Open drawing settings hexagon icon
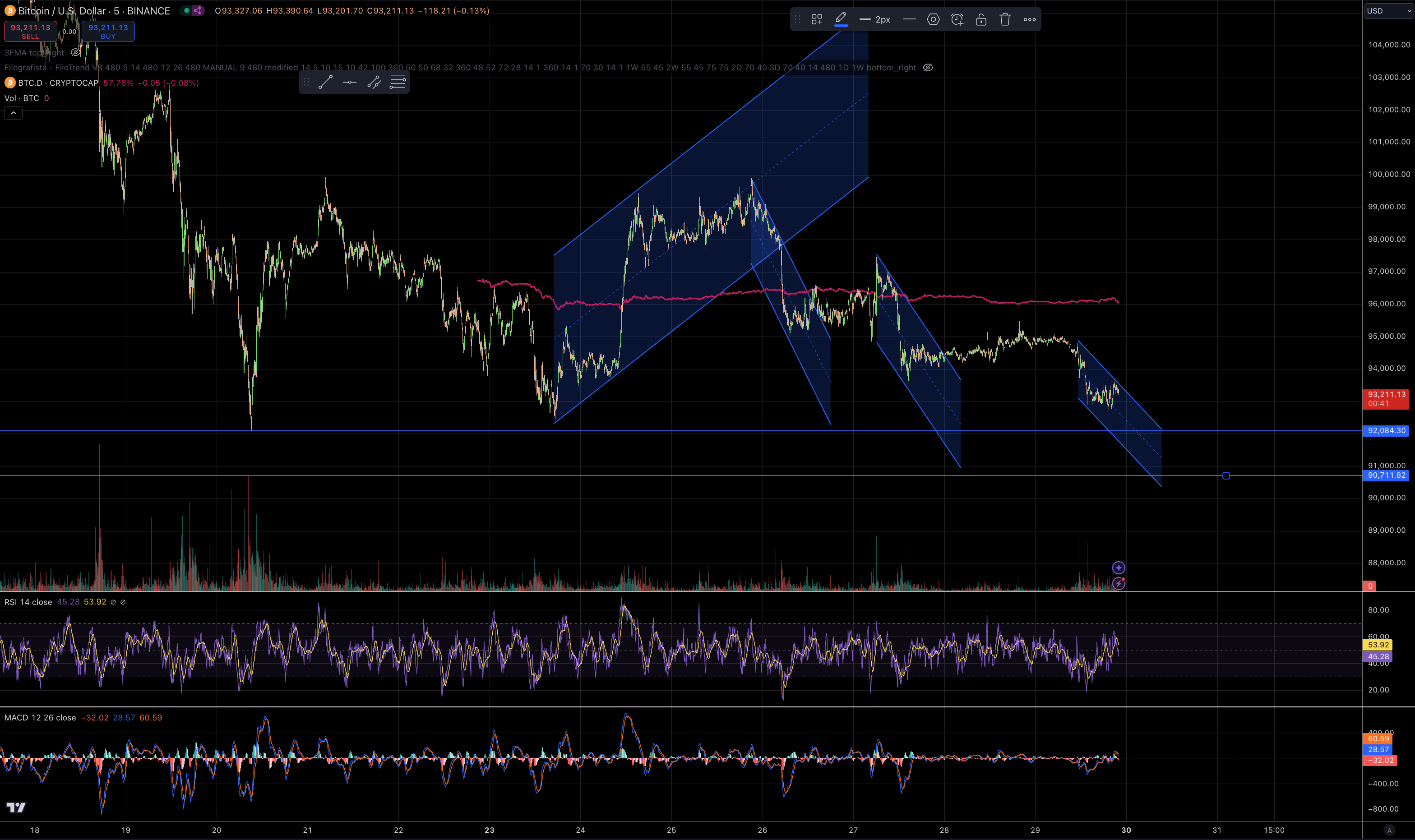 click(x=934, y=19)
